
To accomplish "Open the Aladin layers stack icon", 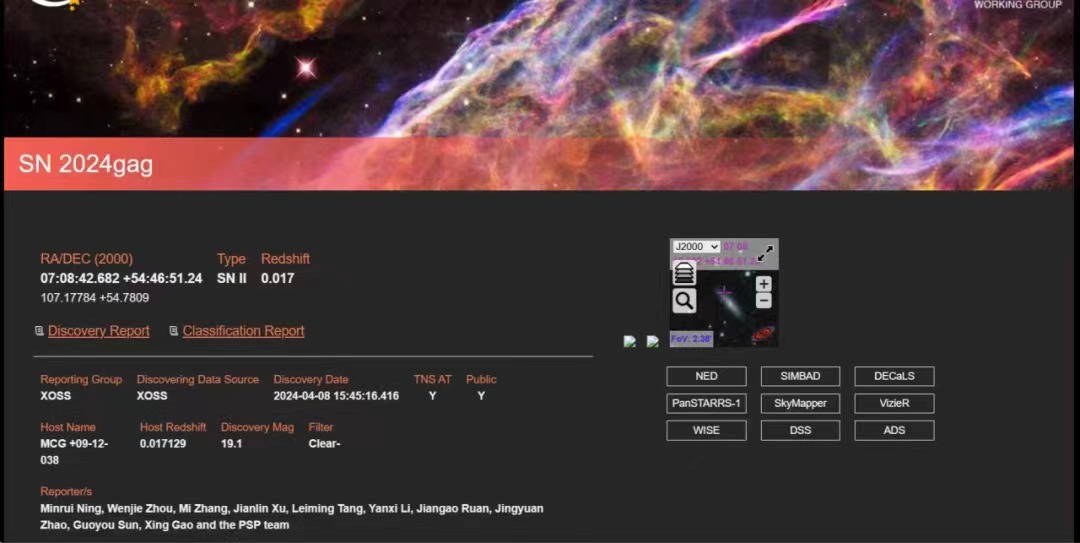I will coord(684,273).
